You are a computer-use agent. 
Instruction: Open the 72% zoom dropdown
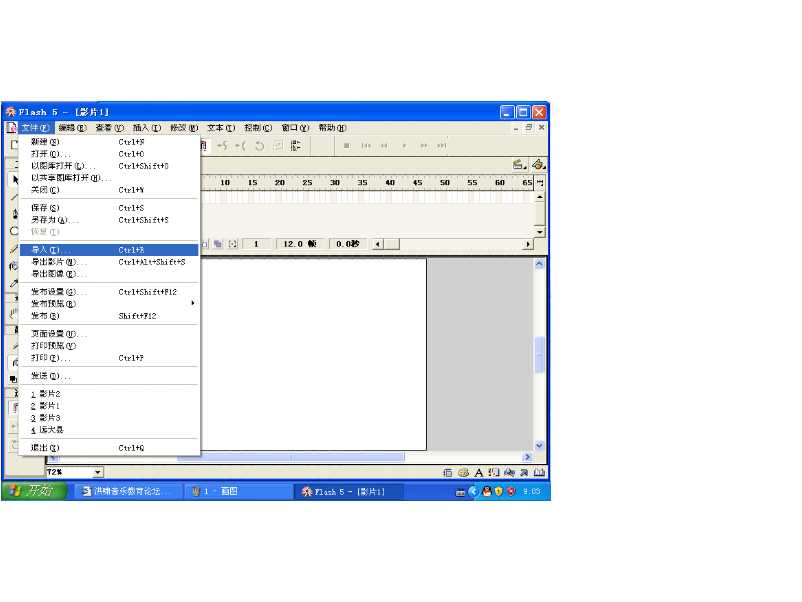(x=98, y=472)
